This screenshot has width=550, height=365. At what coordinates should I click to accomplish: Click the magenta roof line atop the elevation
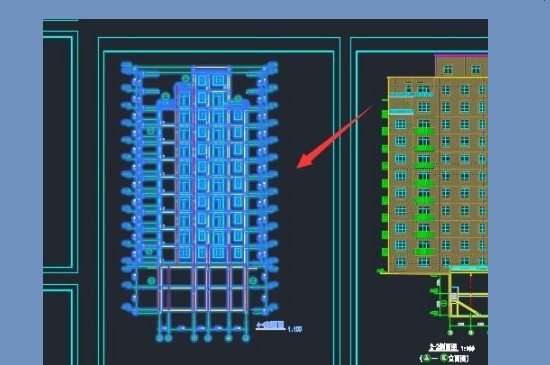pos(461,55)
